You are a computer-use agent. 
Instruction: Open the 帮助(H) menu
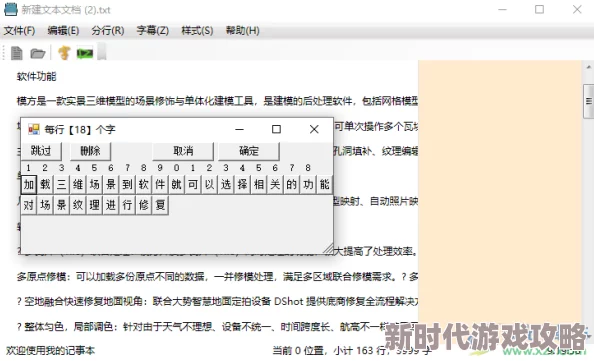pos(242,31)
